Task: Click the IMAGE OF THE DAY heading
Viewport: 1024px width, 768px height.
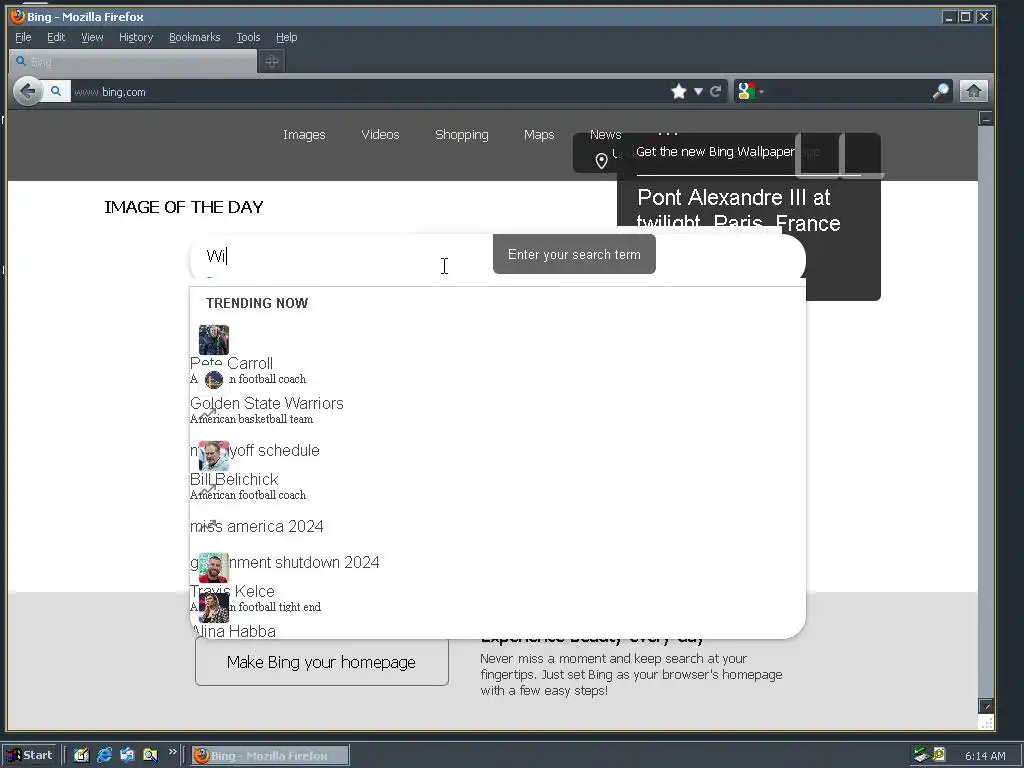Action: [184, 207]
